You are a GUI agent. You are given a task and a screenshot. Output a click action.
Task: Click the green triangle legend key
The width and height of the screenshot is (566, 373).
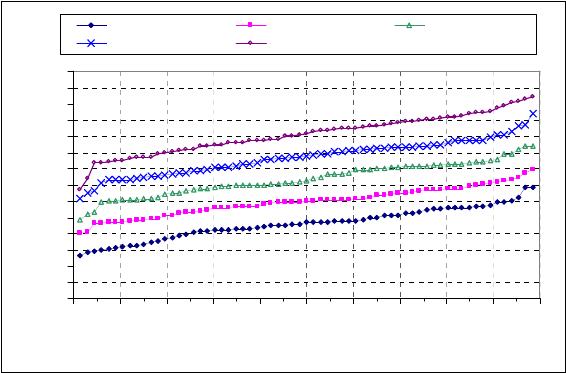point(409,25)
